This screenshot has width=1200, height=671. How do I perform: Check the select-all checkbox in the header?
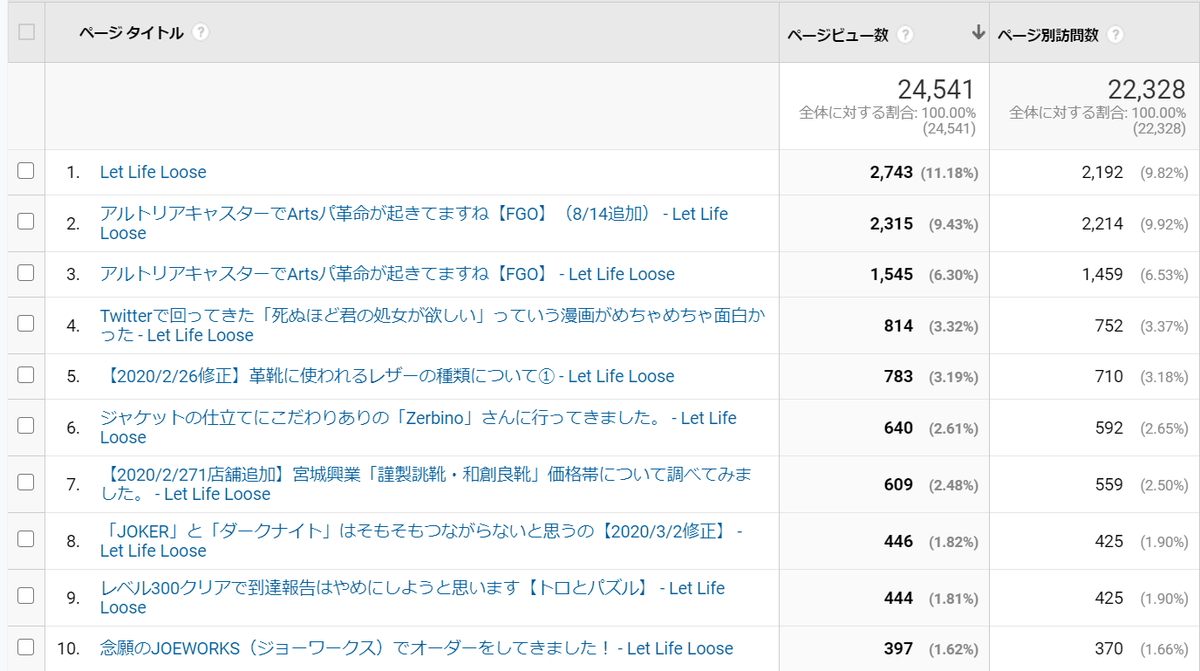pos(25,30)
